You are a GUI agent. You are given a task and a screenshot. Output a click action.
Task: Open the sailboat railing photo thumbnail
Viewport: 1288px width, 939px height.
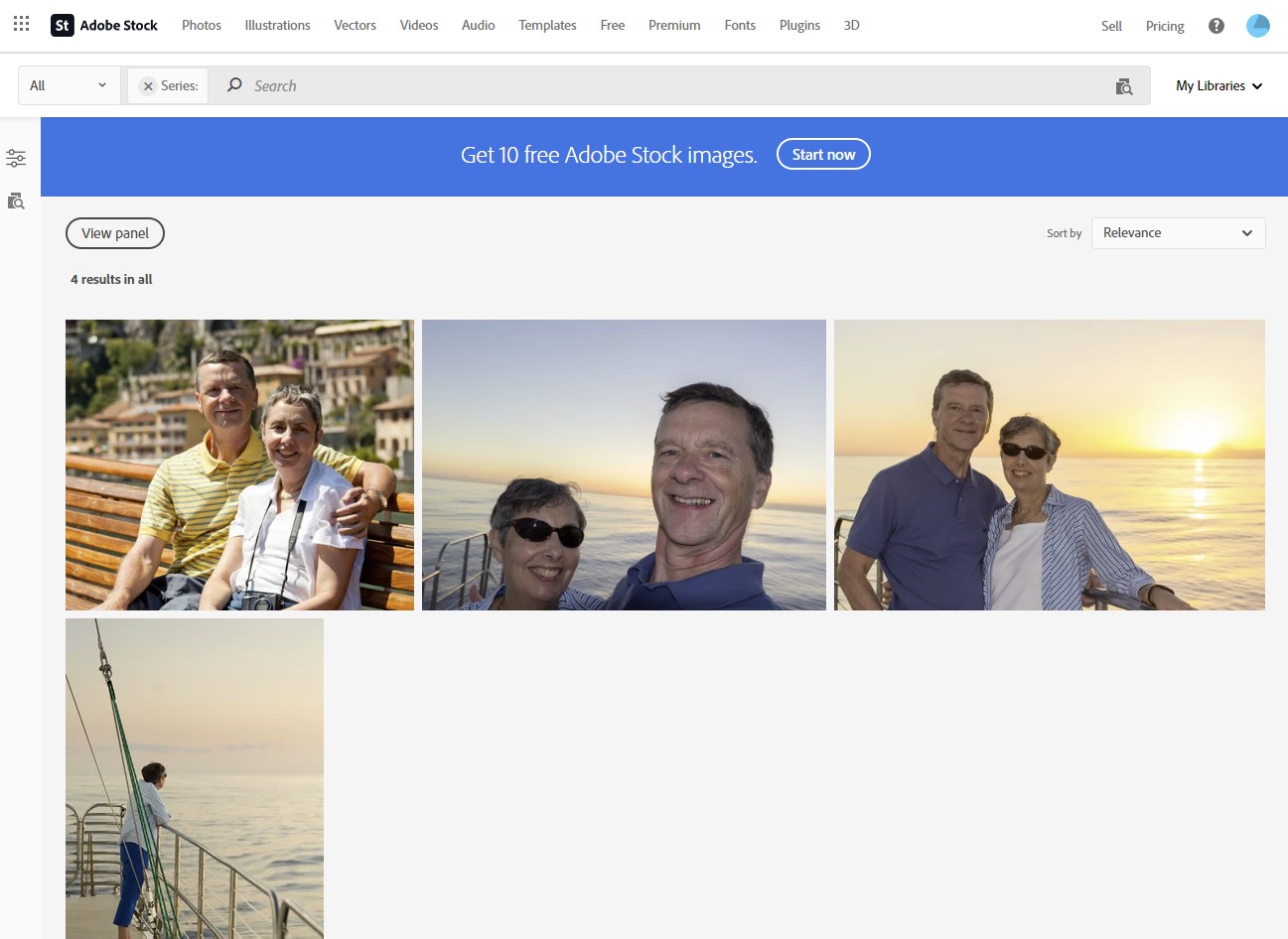click(194, 777)
